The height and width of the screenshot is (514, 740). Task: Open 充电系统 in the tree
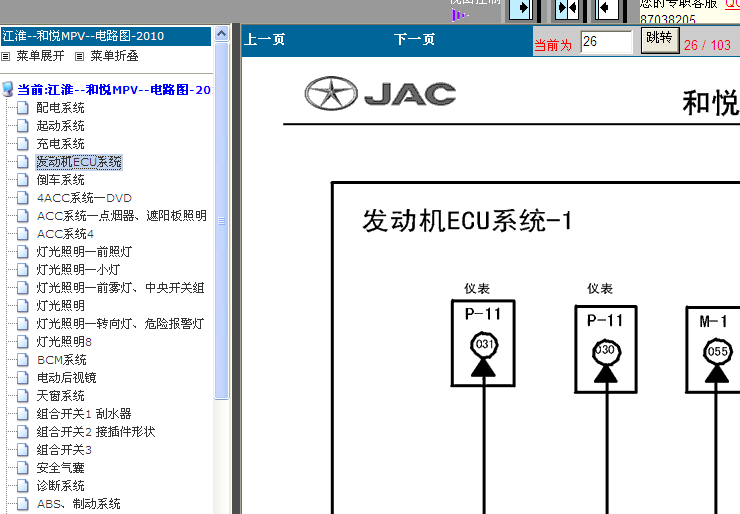pos(60,144)
